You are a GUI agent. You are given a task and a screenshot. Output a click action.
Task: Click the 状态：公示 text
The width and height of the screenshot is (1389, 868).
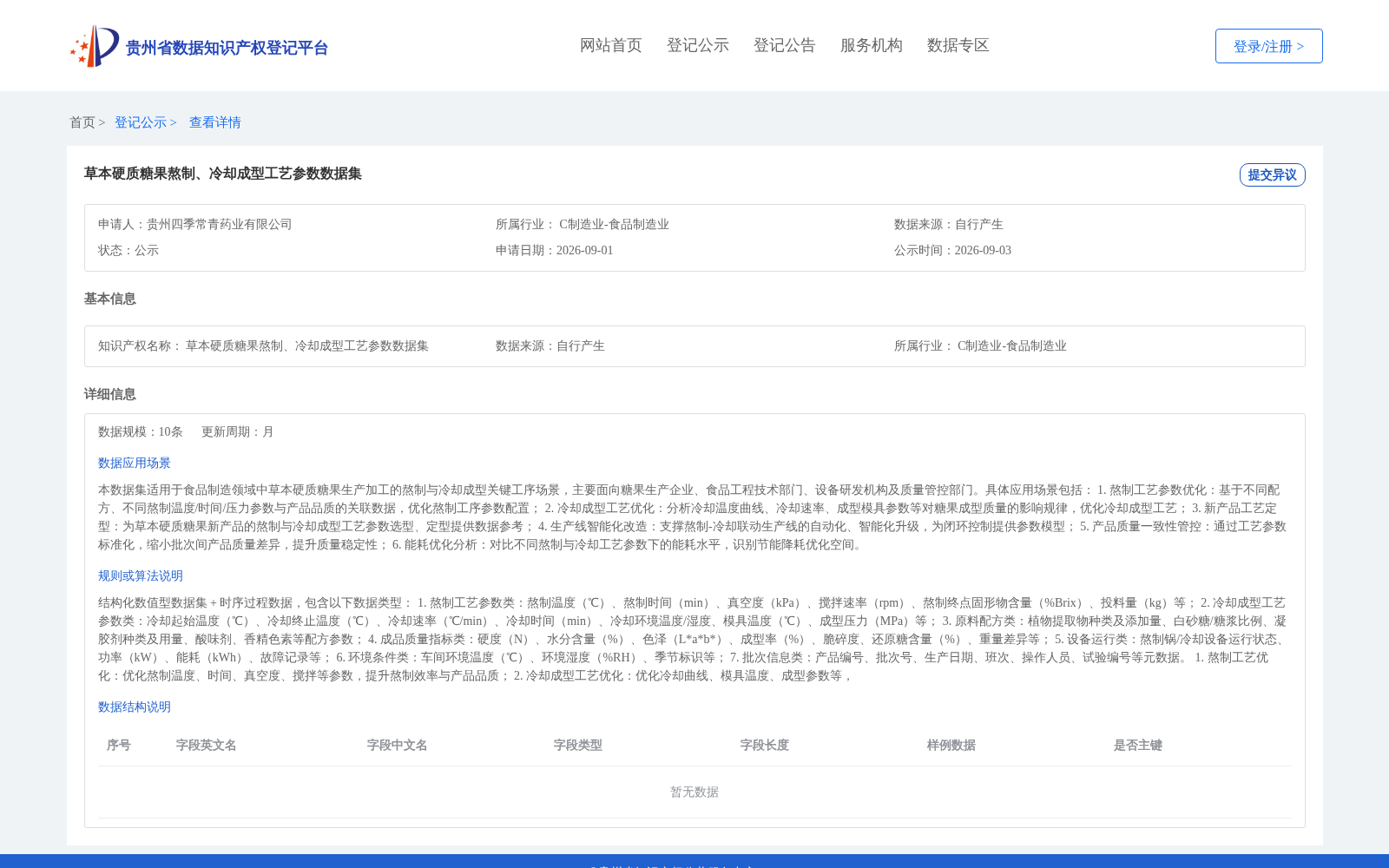pyautogui.click(x=128, y=250)
